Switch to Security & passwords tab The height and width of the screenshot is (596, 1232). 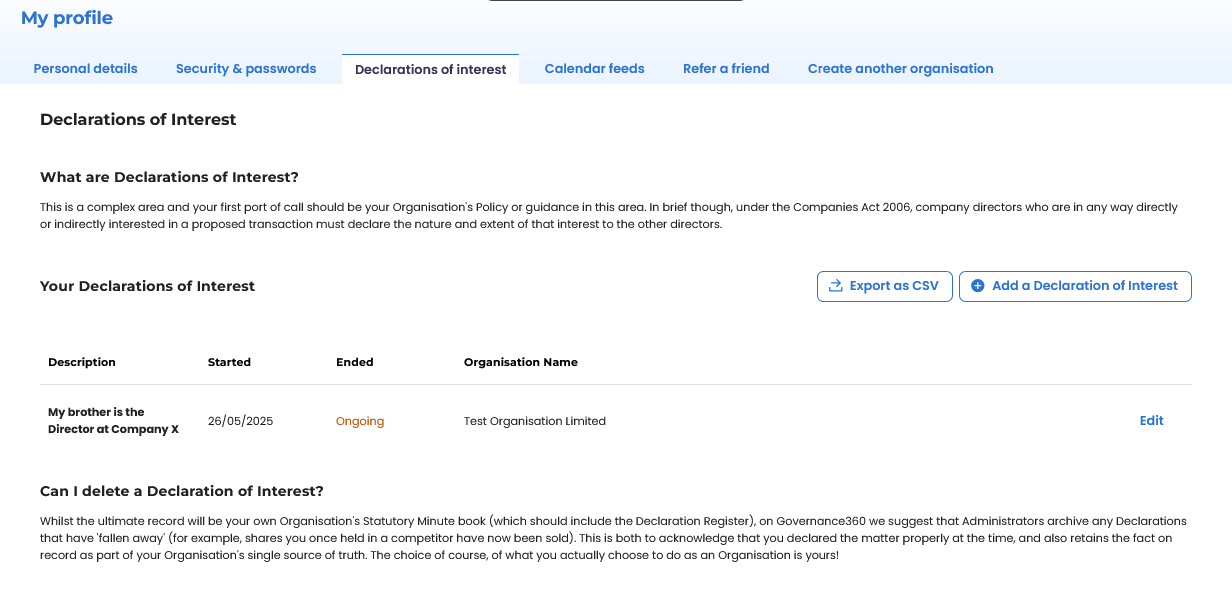(x=246, y=68)
